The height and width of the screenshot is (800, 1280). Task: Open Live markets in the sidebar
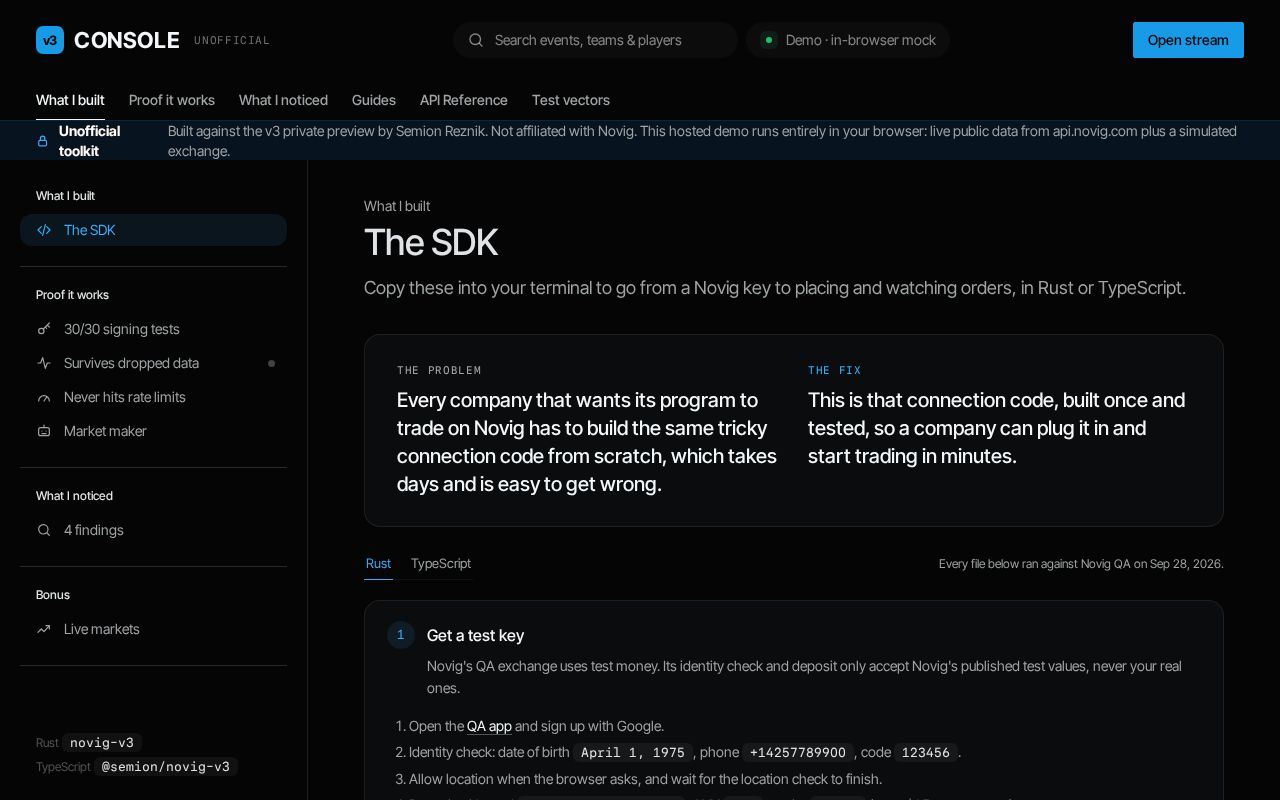(x=153, y=629)
